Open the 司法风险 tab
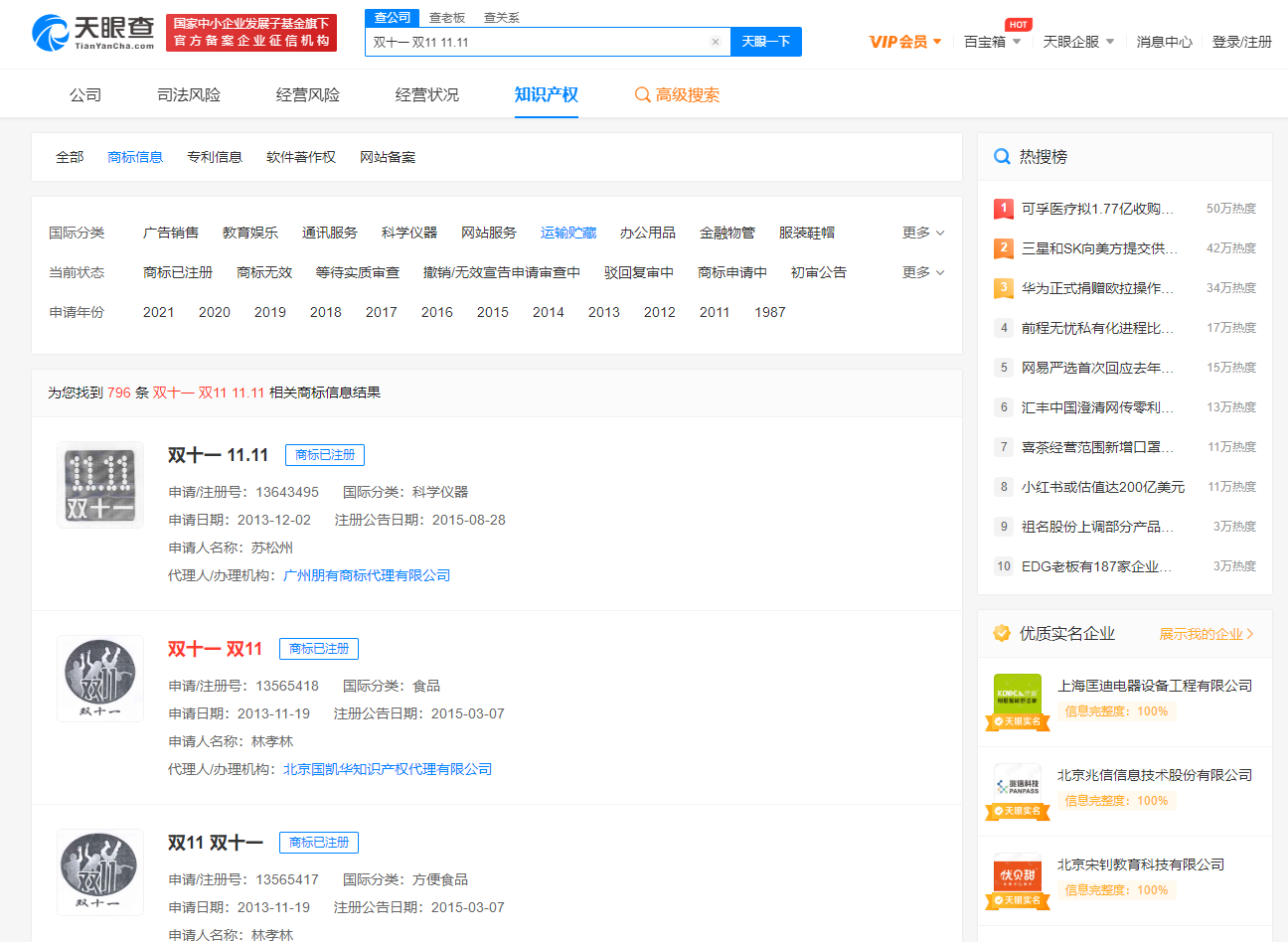This screenshot has width=1288, height=942. click(189, 94)
